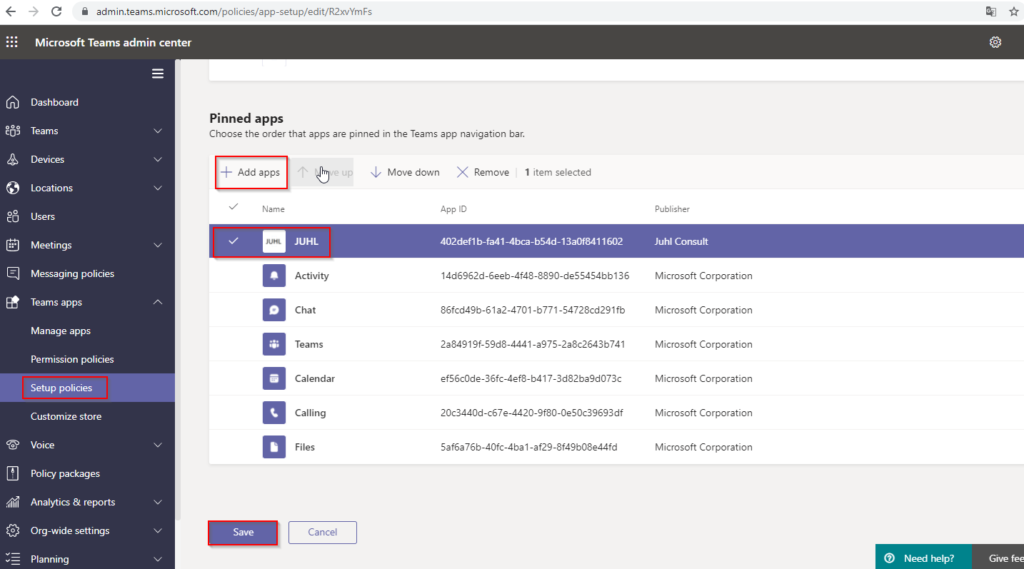Collapse sidebar with hamburger menu icon

click(157, 74)
